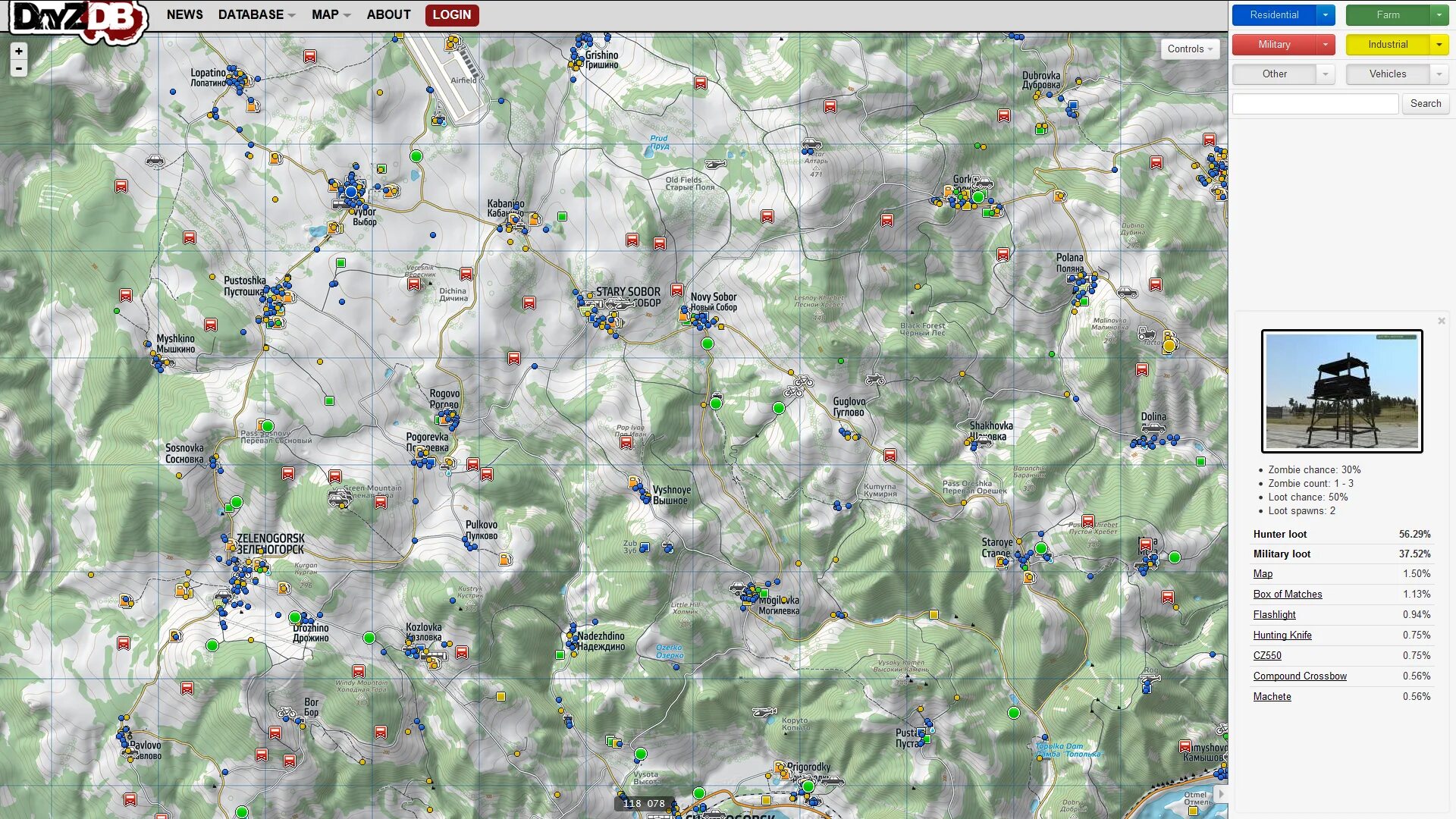Expand the Vehicles filter dropdown arrow
The width and height of the screenshot is (1456, 819).
pos(1439,74)
